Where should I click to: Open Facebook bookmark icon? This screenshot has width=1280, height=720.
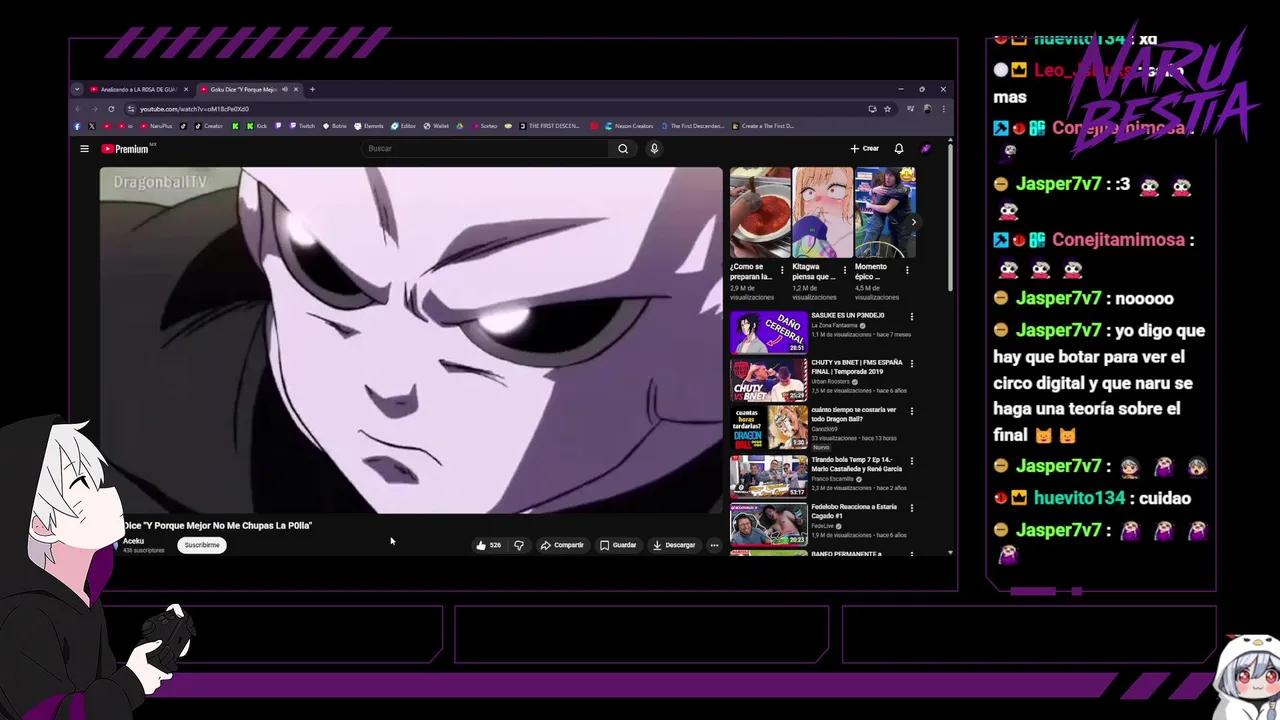point(77,126)
